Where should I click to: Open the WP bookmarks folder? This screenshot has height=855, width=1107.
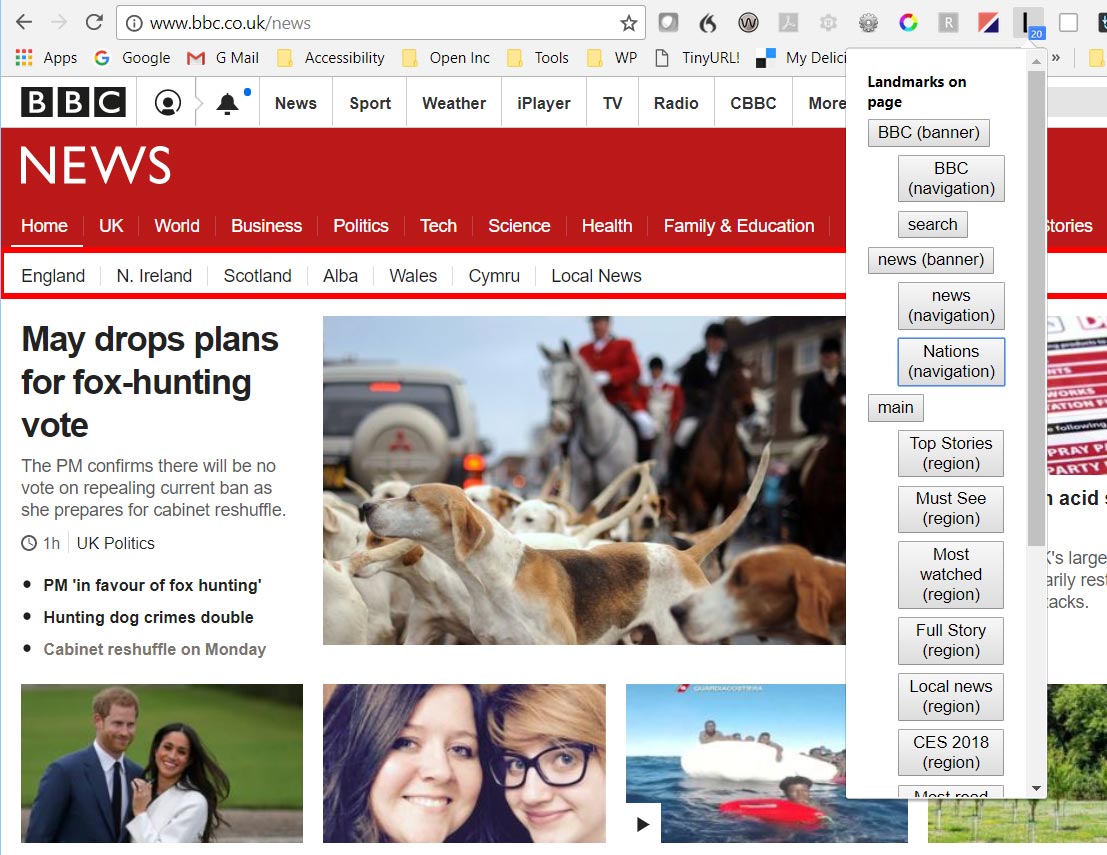coord(611,58)
